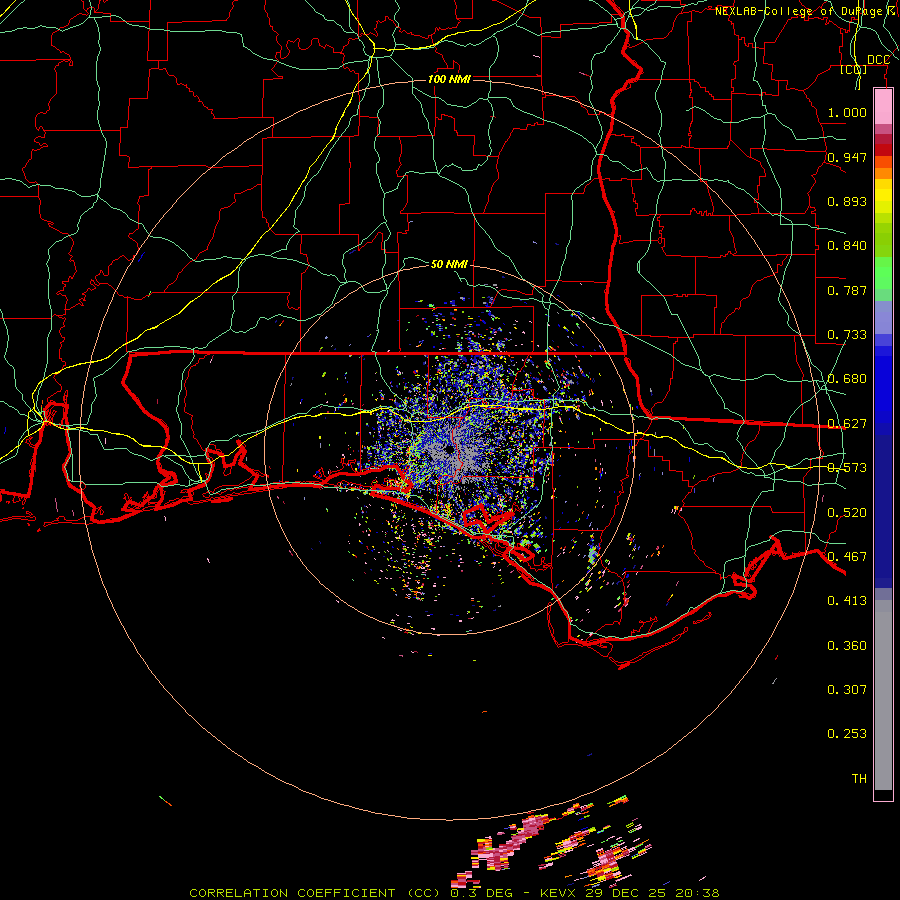Click the 0.840 legend value
Viewport: 900px width, 900px height.
click(x=847, y=246)
